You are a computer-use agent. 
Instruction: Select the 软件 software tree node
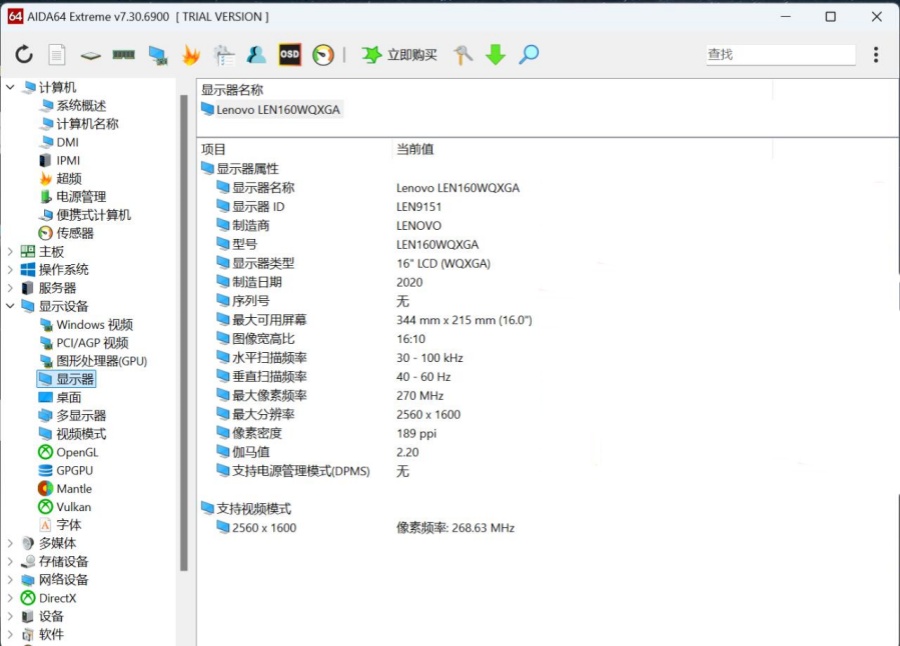[x=42, y=635]
